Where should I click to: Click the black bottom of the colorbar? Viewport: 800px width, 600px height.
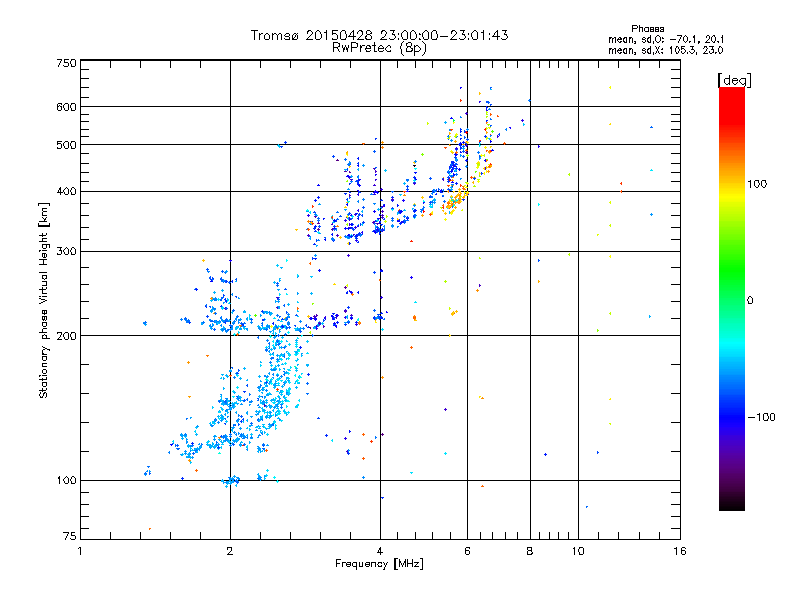[x=732, y=503]
